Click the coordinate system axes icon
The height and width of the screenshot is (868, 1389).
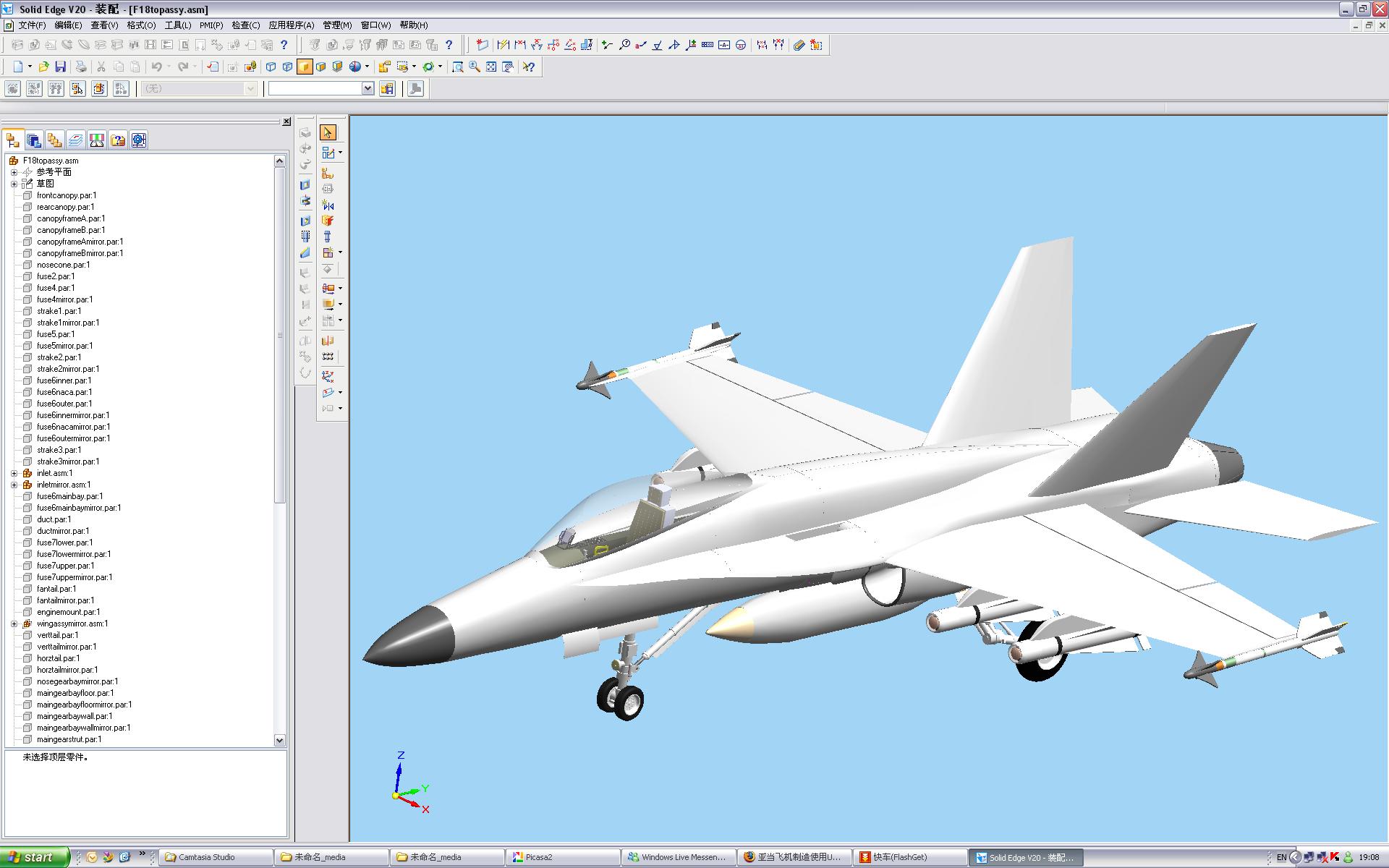[328, 376]
